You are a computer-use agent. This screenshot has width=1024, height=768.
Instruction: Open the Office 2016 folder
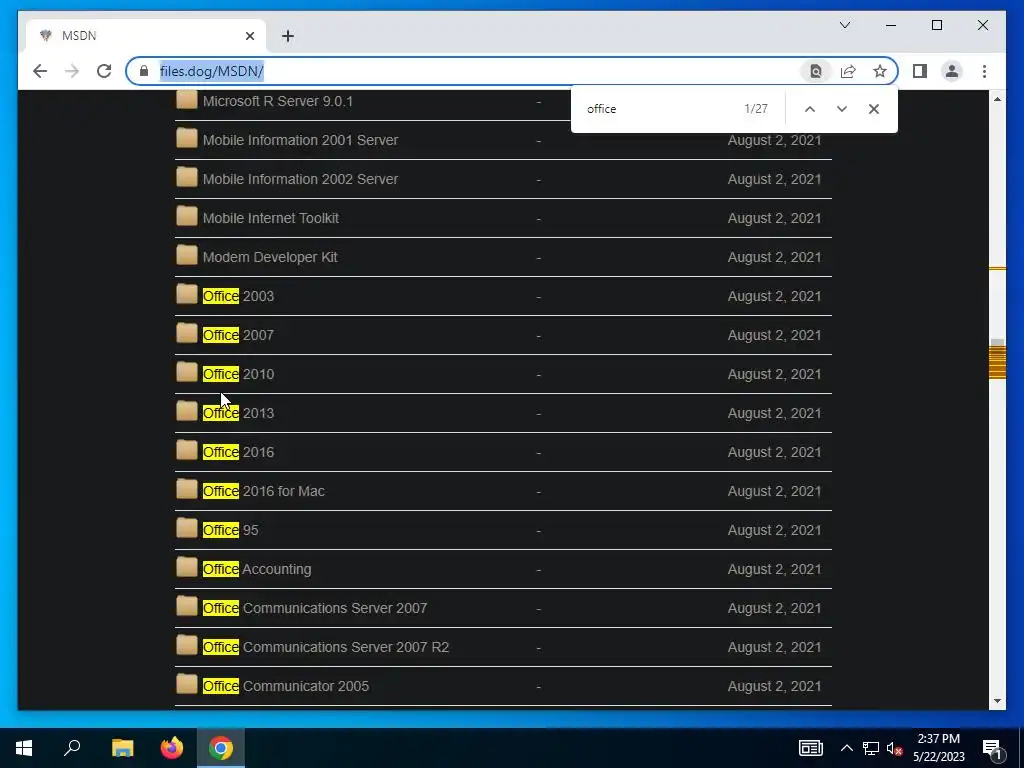[238, 452]
